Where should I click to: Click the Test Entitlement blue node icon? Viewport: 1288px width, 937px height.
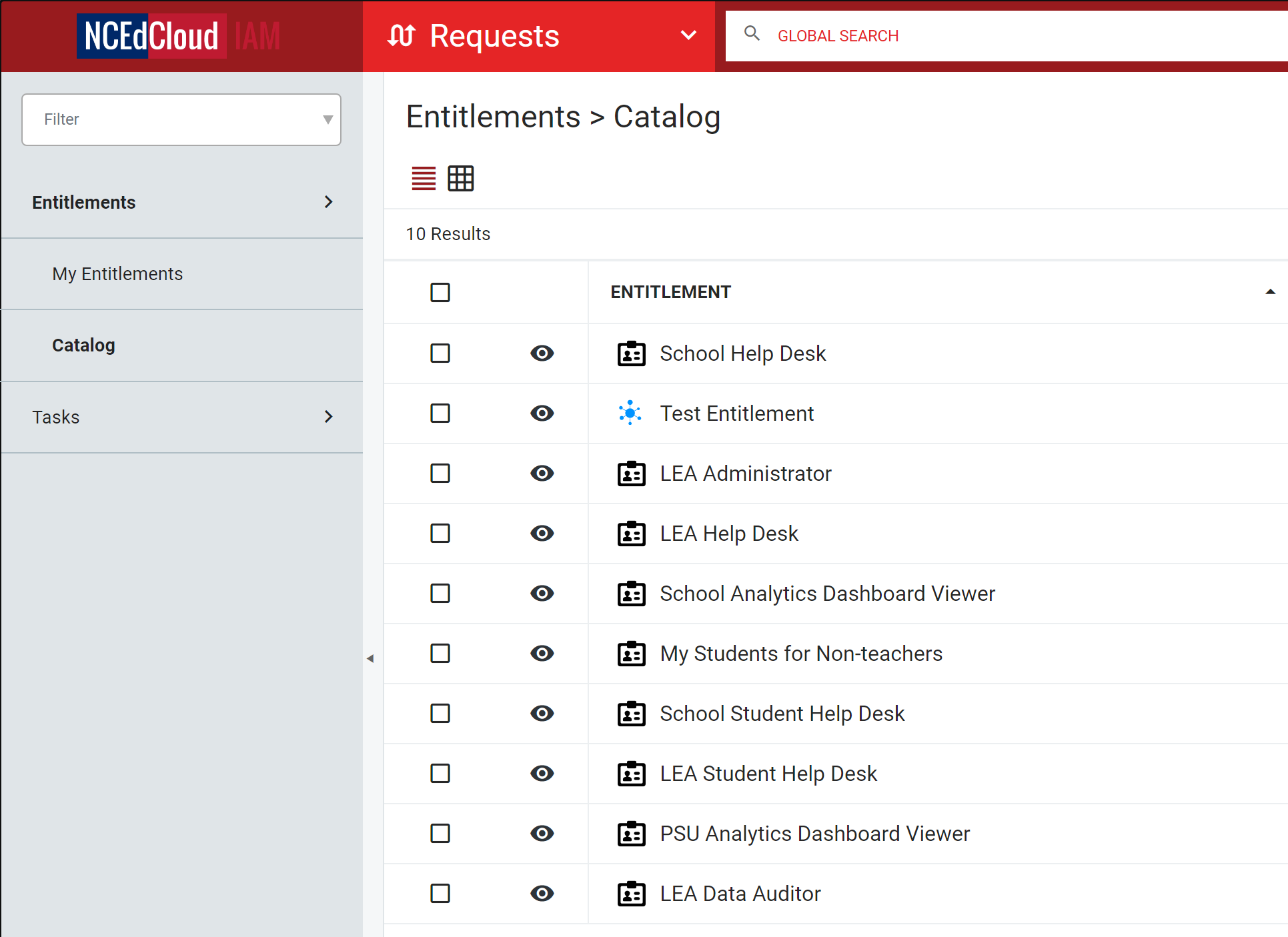pos(630,413)
